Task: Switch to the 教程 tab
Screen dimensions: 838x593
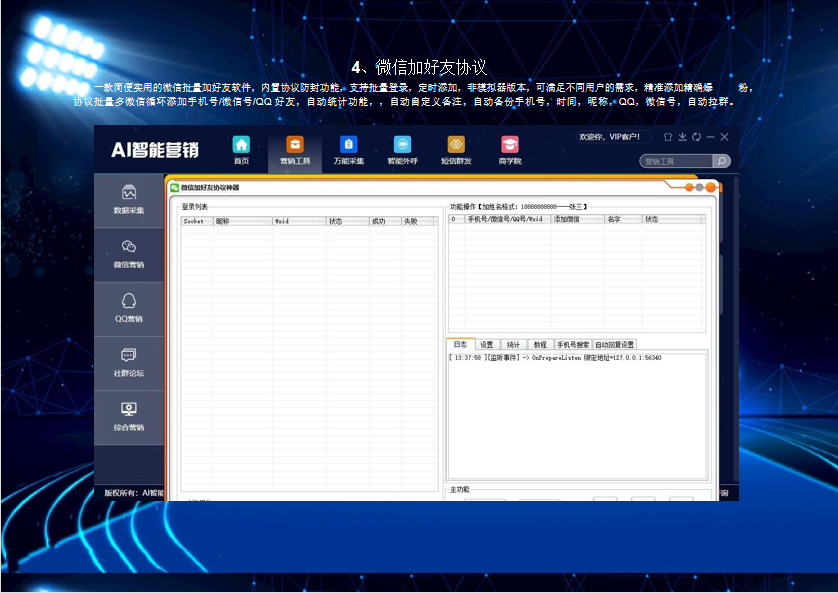Action: coord(540,345)
